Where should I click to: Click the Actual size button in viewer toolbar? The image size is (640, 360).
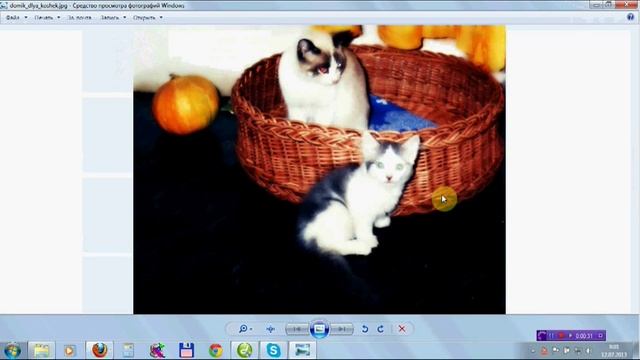click(270, 329)
